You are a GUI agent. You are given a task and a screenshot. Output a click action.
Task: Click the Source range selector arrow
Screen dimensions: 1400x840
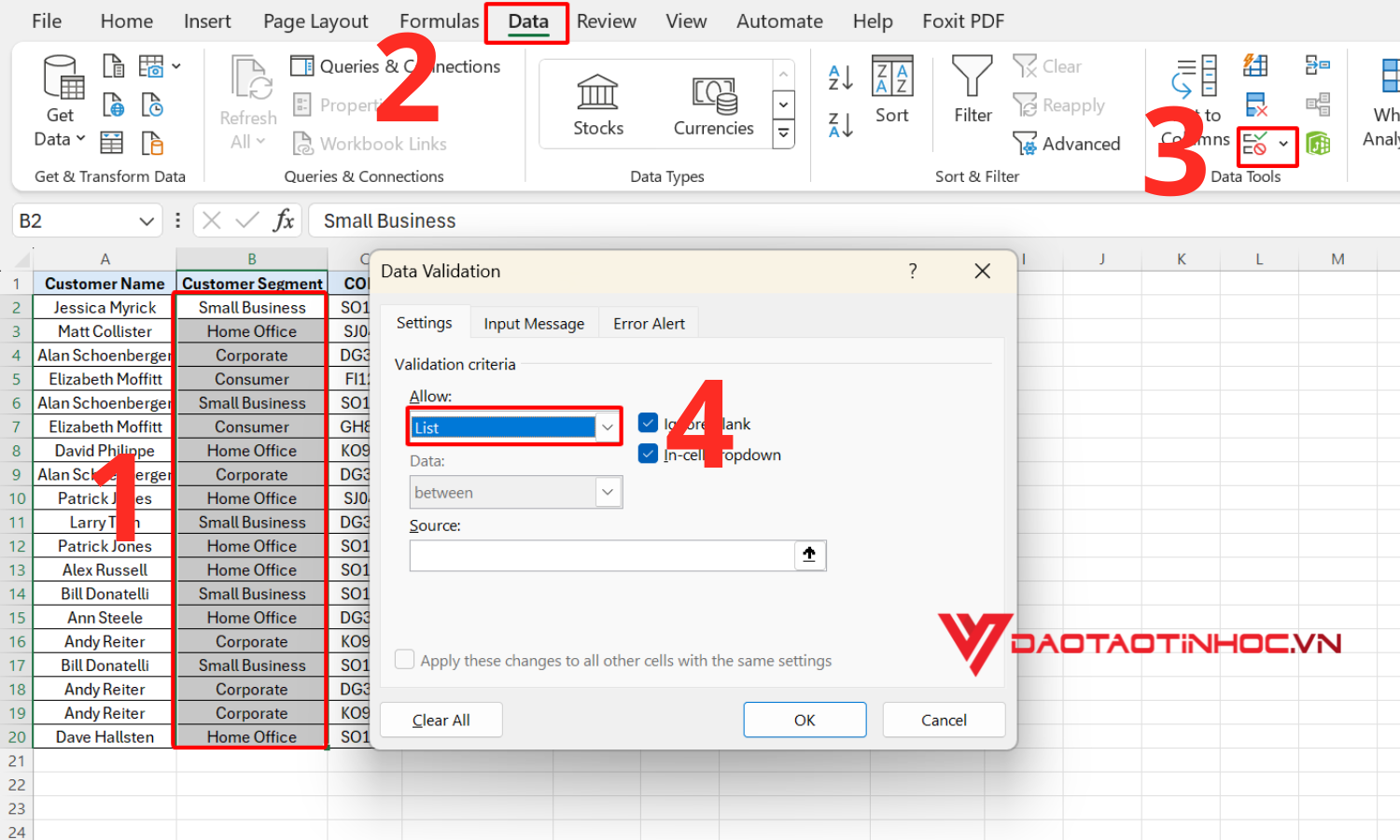coord(809,555)
